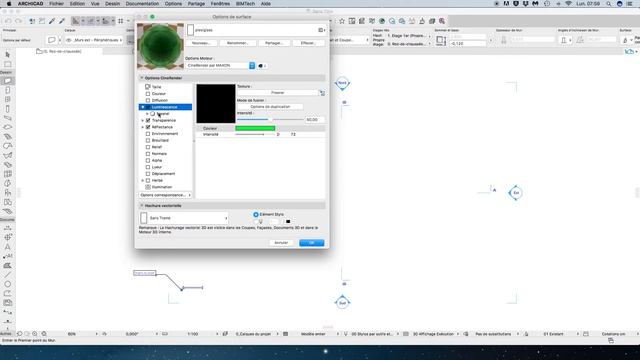640x360 pixels.
Task: Enable the Relief channel checkbox
Action: pyautogui.click(x=148, y=147)
